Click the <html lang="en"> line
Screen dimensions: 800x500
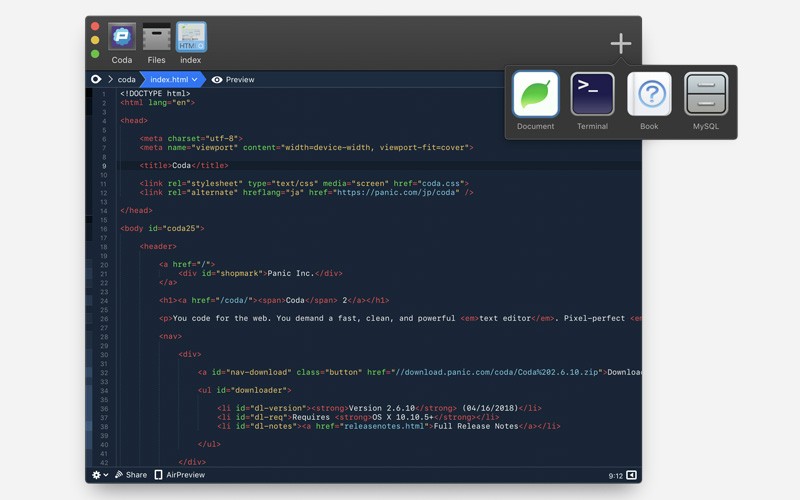158,103
